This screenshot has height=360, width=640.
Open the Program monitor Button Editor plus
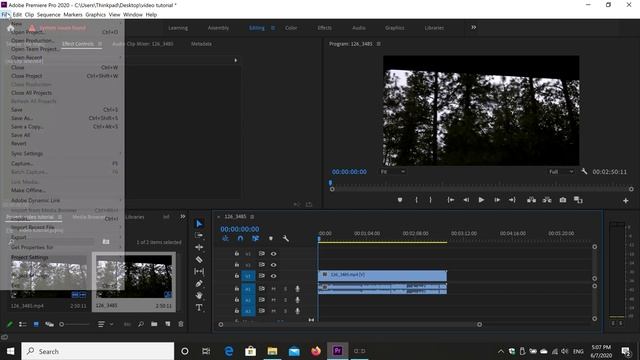click(x=626, y=200)
